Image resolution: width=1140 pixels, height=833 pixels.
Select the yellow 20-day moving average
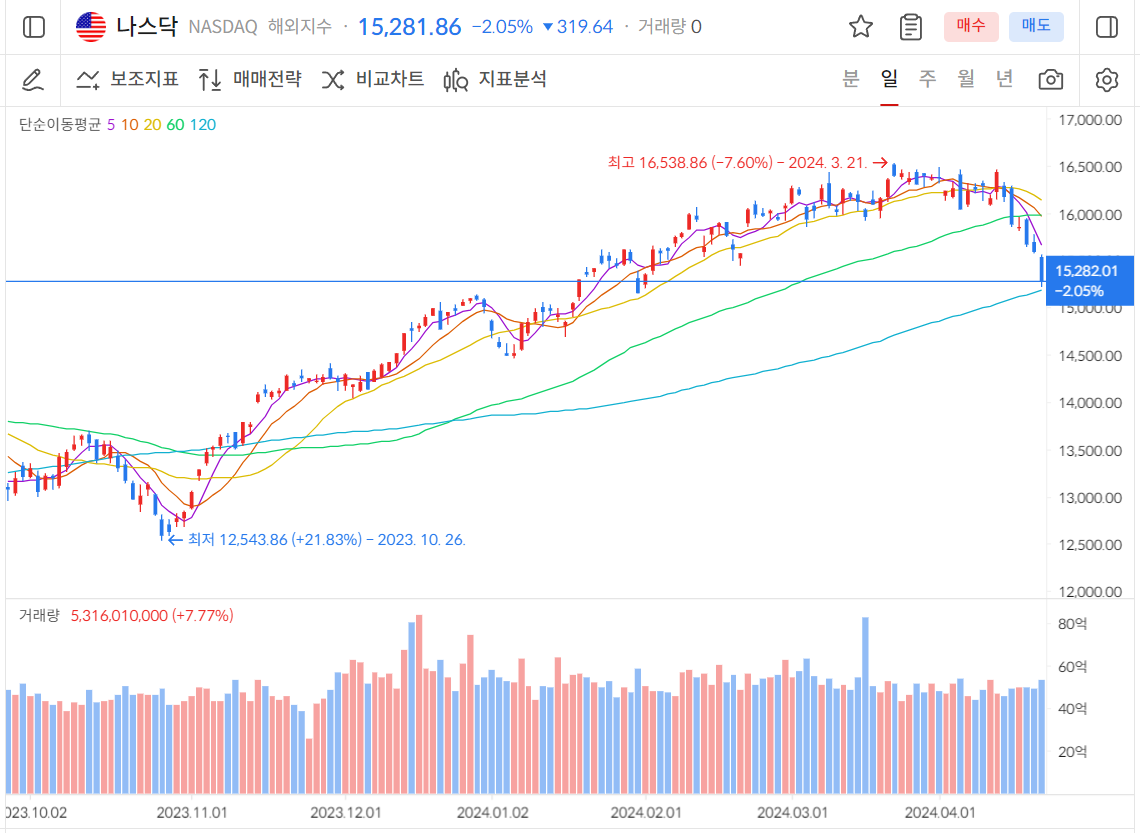(x=153, y=124)
